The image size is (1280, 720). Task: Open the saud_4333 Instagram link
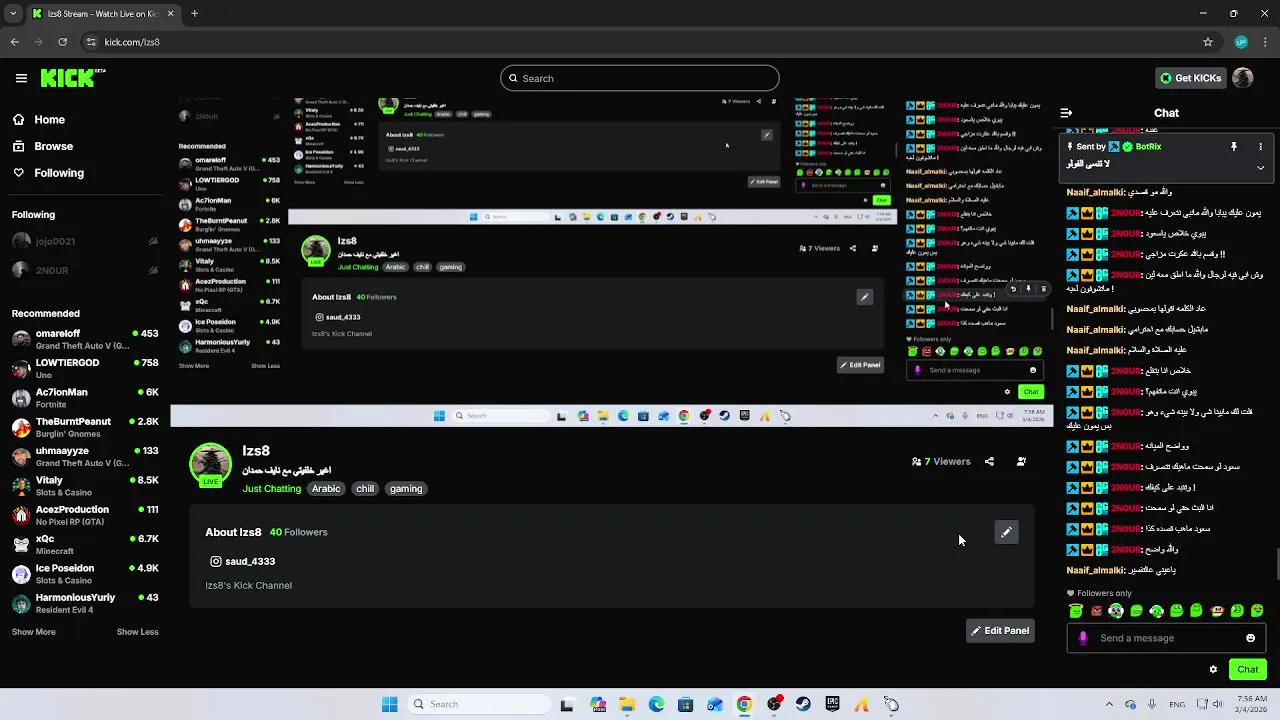243,562
